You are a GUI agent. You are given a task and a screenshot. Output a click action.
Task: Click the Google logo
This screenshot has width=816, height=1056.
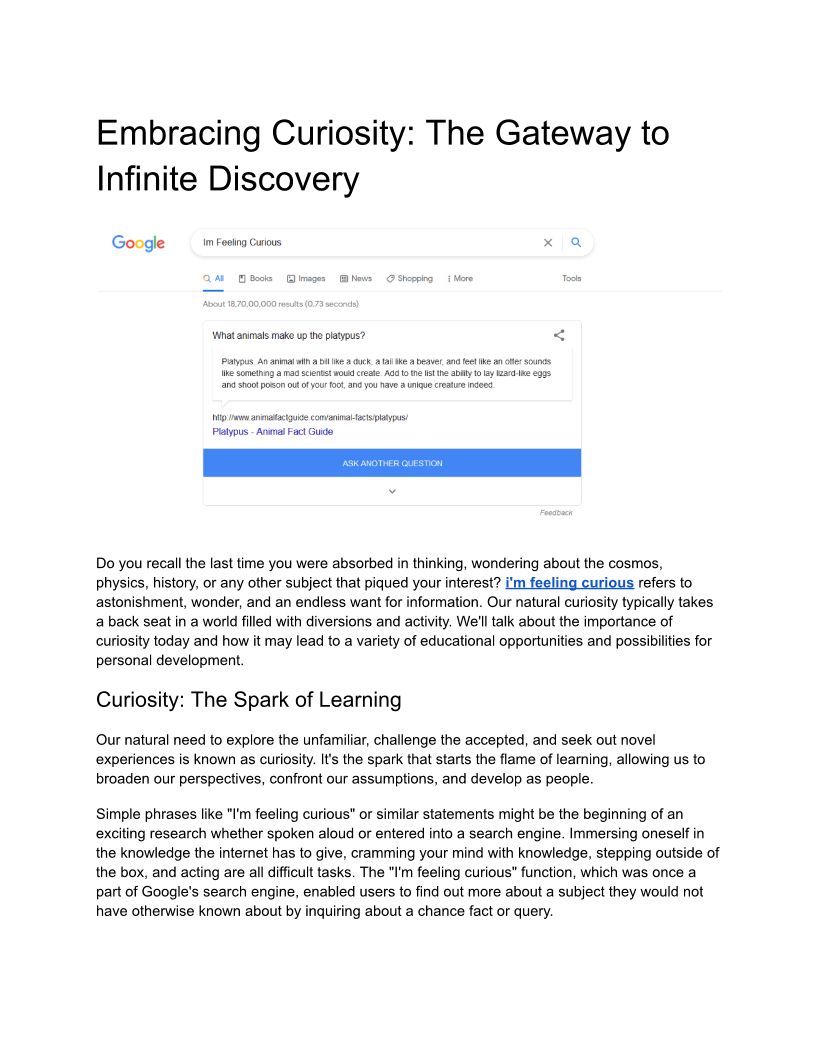pyautogui.click(x=138, y=243)
